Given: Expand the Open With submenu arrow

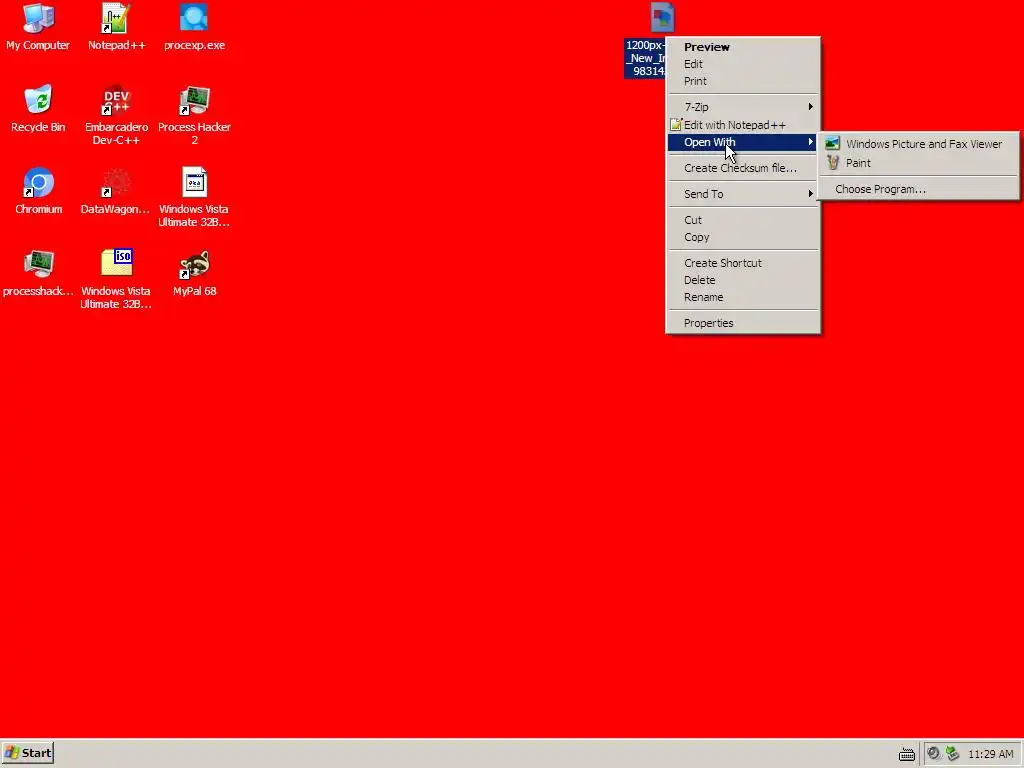Looking at the screenshot, I should pos(810,142).
